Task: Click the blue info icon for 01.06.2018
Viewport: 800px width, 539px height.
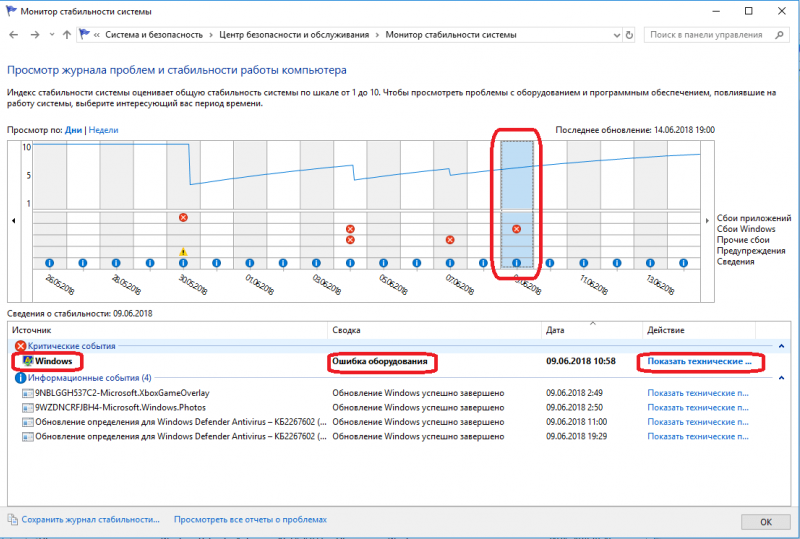Action: [x=250, y=263]
